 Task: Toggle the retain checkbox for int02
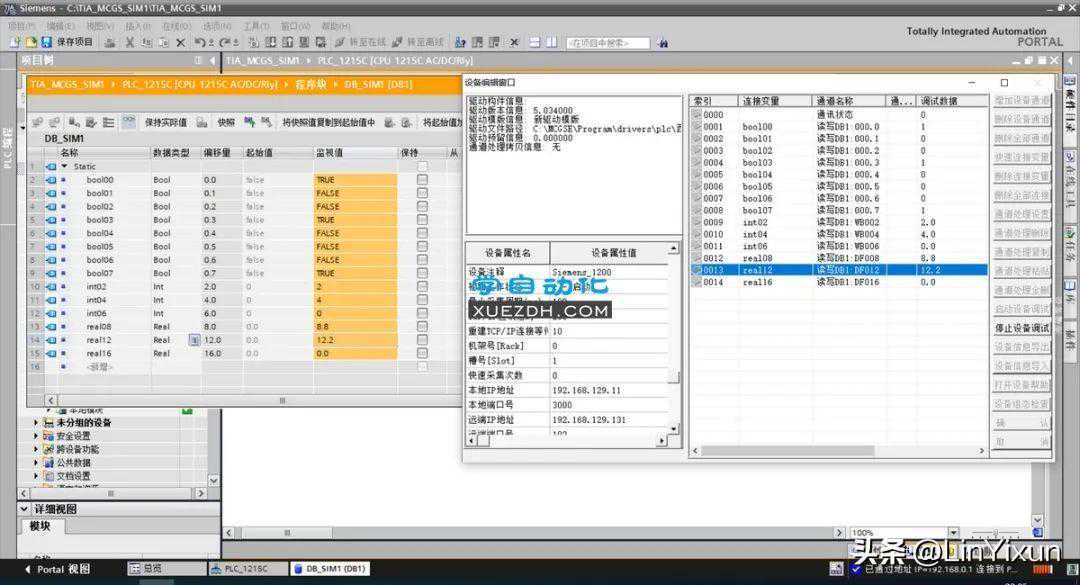click(422, 287)
